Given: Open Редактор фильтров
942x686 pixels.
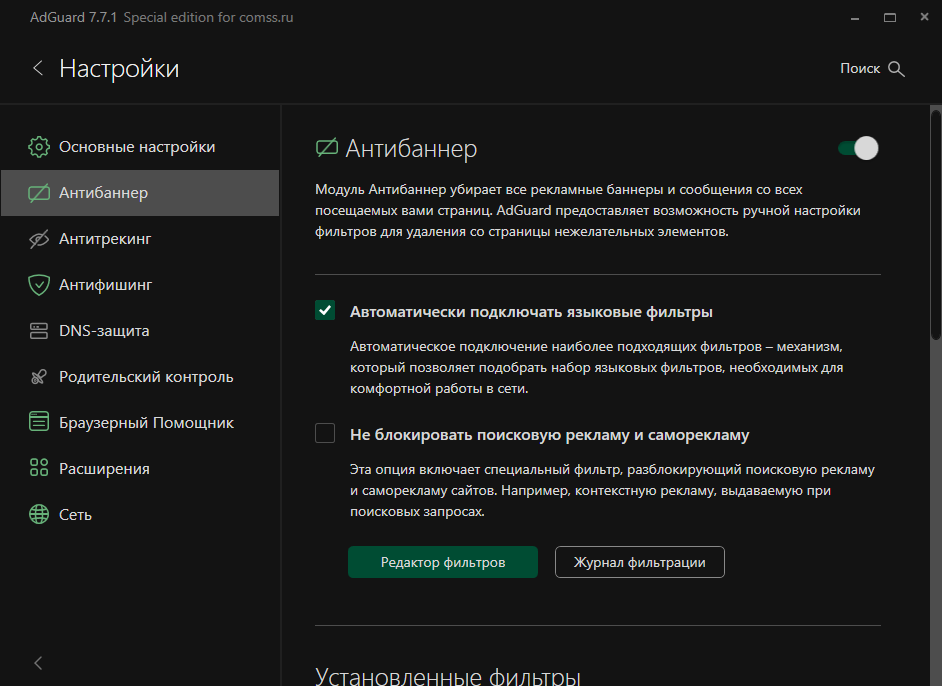Looking at the screenshot, I should (x=443, y=562).
